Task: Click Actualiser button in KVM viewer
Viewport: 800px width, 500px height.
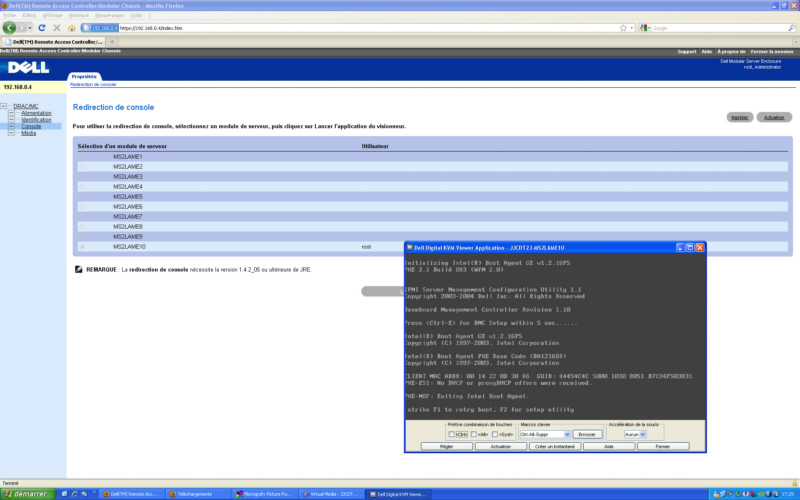Action: tap(501, 446)
